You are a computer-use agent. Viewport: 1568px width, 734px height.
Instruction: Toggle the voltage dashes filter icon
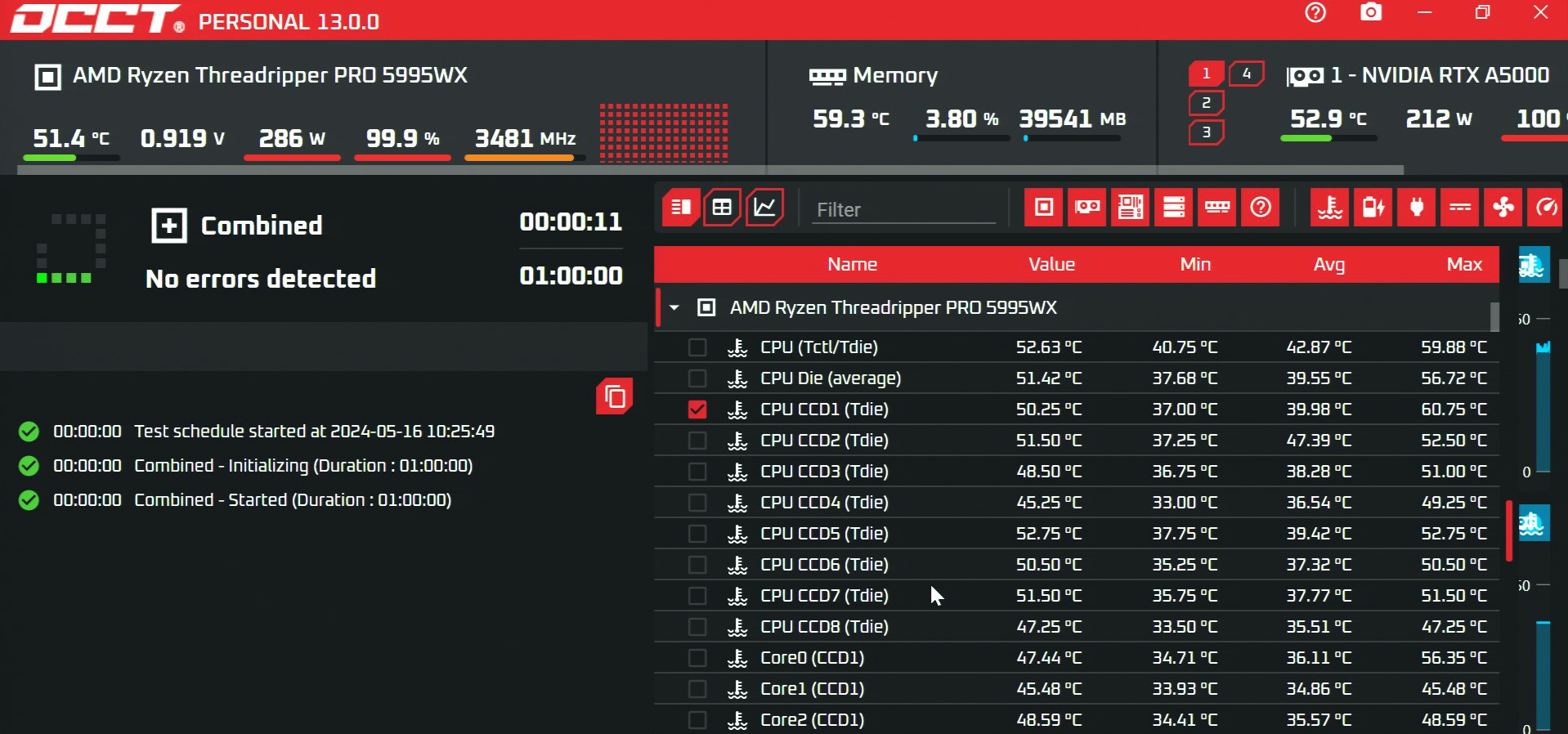coord(1460,208)
